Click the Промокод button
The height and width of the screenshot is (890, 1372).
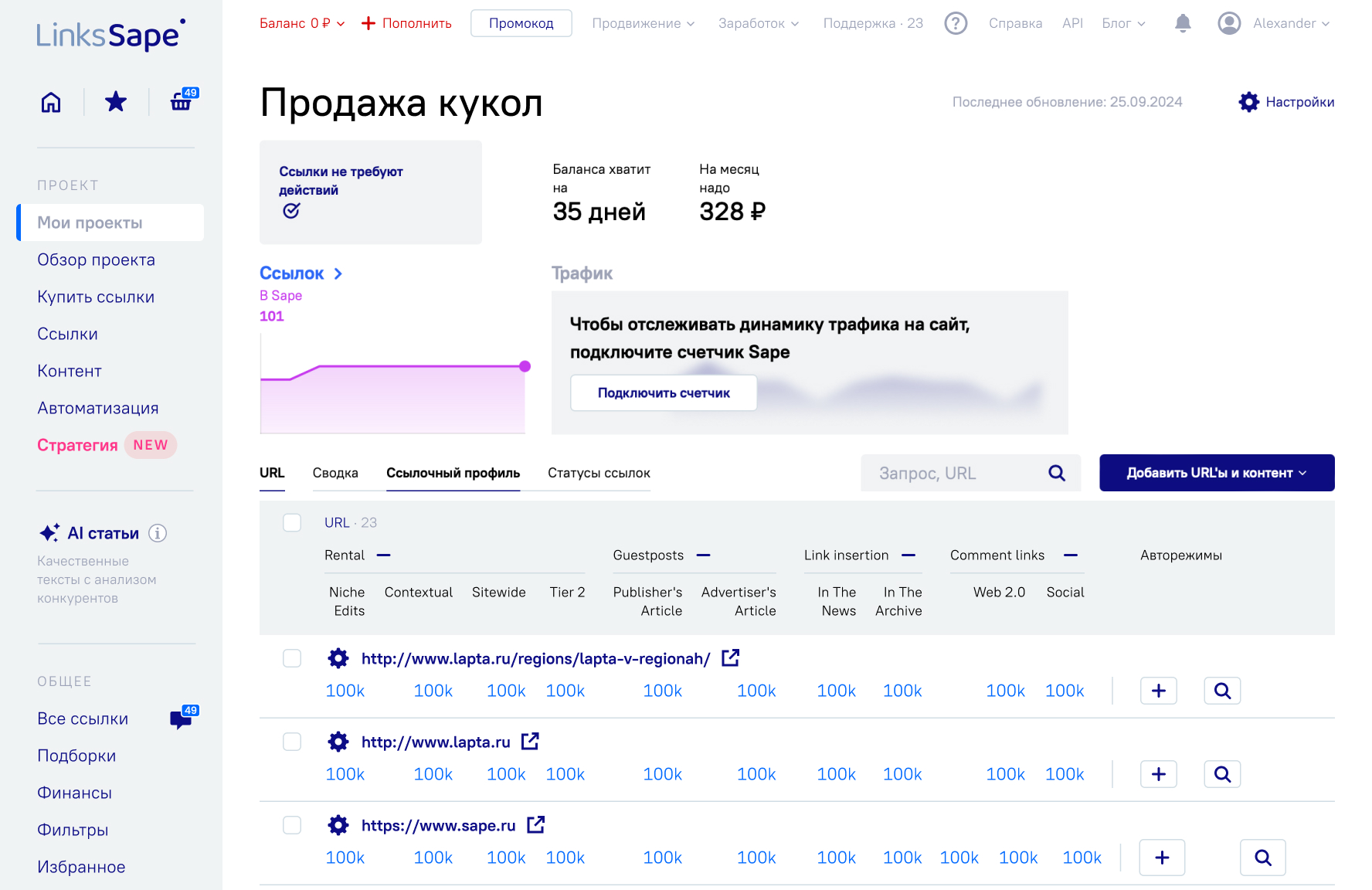(521, 23)
